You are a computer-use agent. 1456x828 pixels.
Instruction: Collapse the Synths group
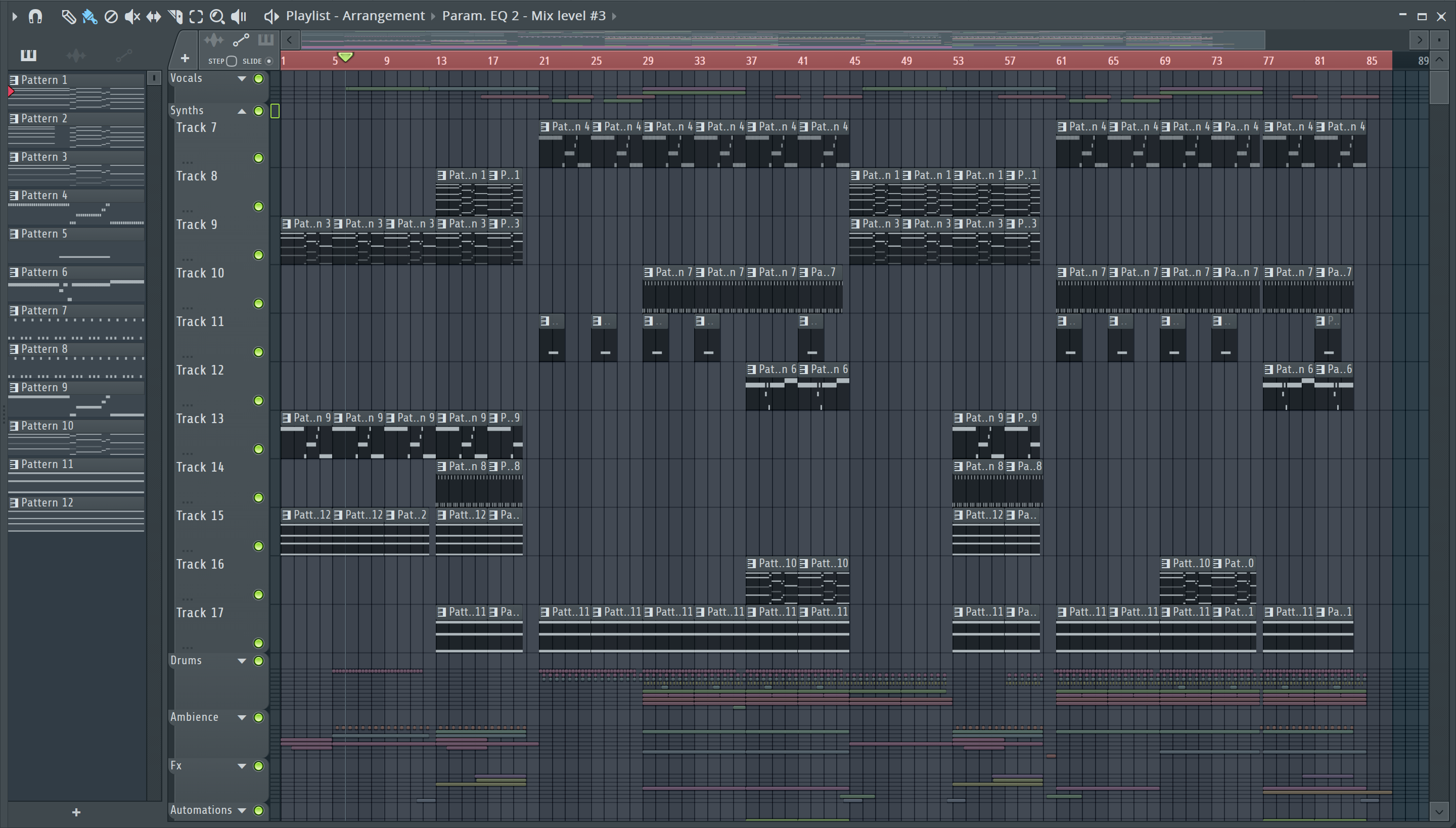[x=242, y=111]
